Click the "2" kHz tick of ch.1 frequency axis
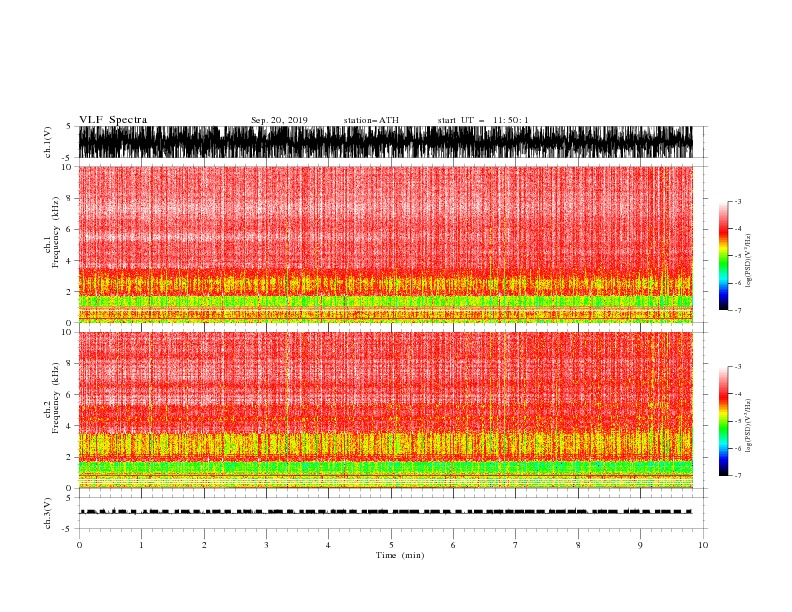 (x=70, y=292)
